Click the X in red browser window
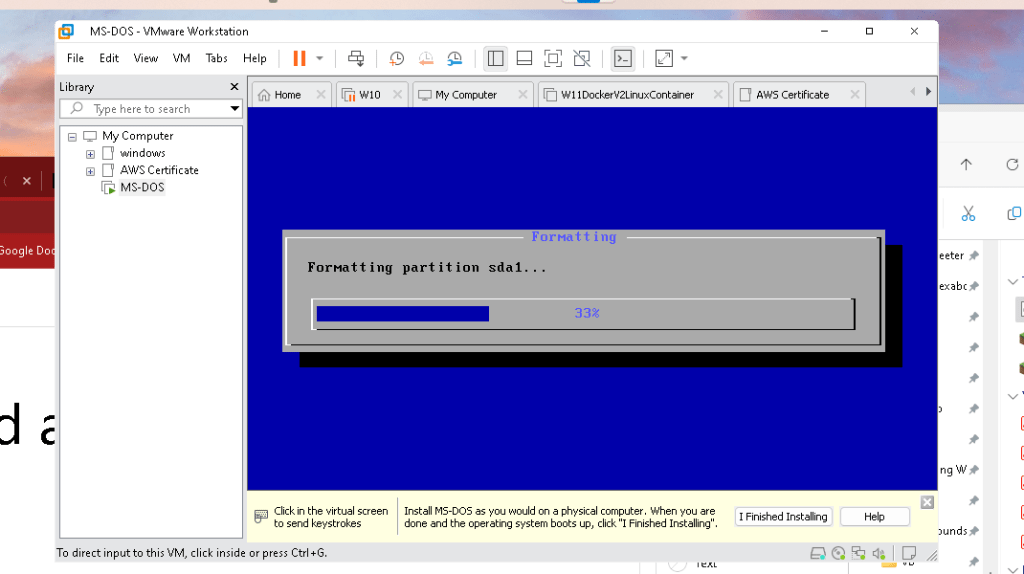This screenshot has height=574, width=1024. pyautogui.click(x=27, y=181)
